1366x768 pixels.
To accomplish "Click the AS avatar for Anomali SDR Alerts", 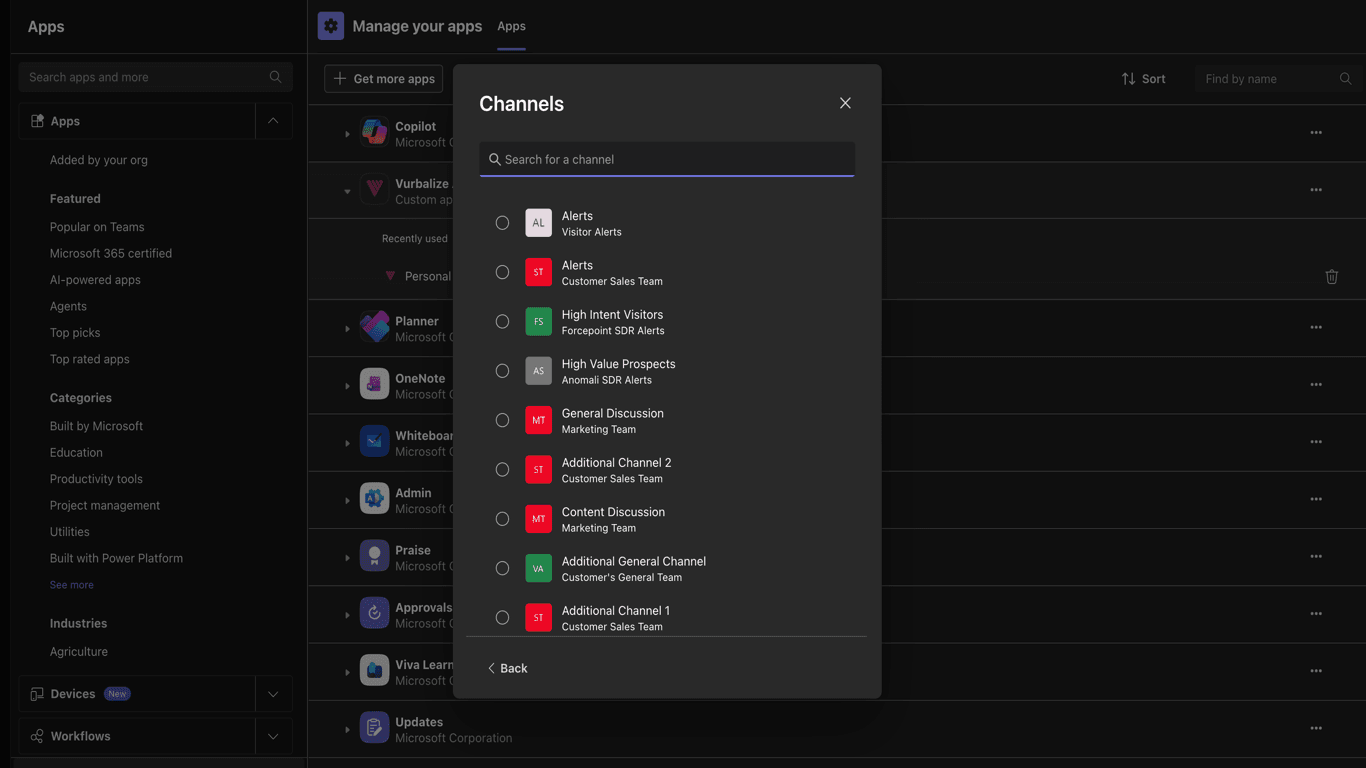I will (538, 371).
